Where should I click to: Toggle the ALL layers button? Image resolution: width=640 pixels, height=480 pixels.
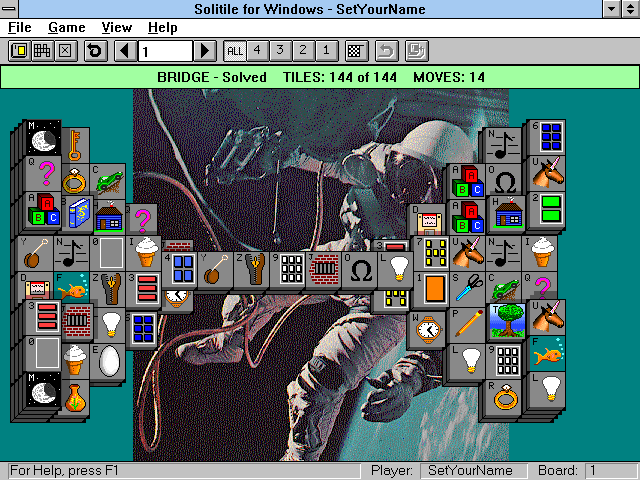tap(235, 51)
